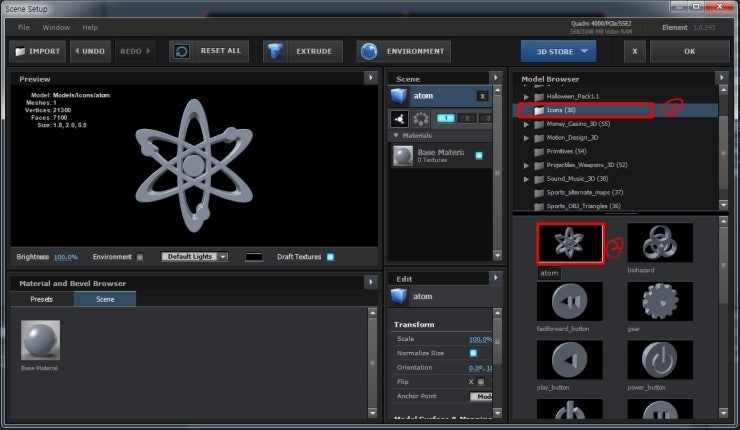The width and height of the screenshot is (740, 430).
Task: Click the Extrude tool icon
Action: click(275, 51)
